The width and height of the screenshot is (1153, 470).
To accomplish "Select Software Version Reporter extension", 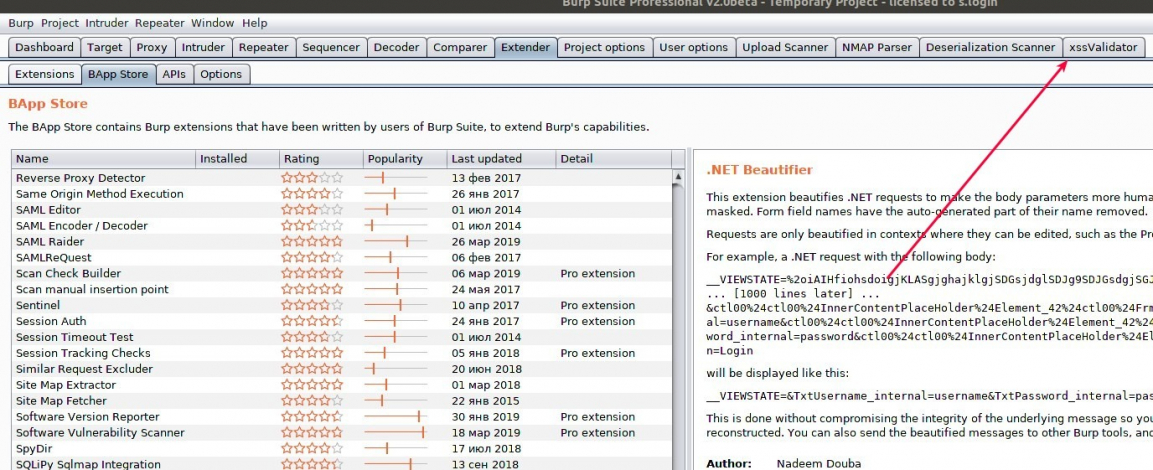I will 341,417.
